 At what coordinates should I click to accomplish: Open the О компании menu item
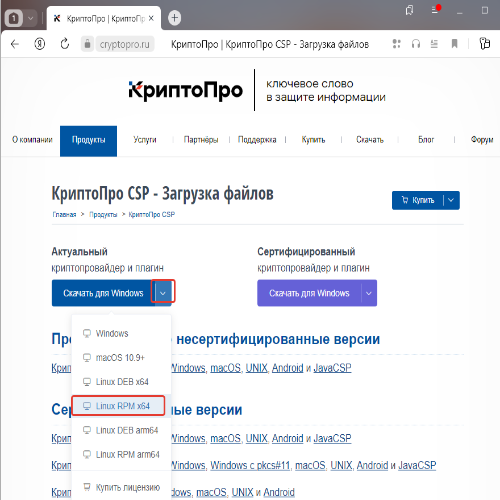(x=32, y=140)
